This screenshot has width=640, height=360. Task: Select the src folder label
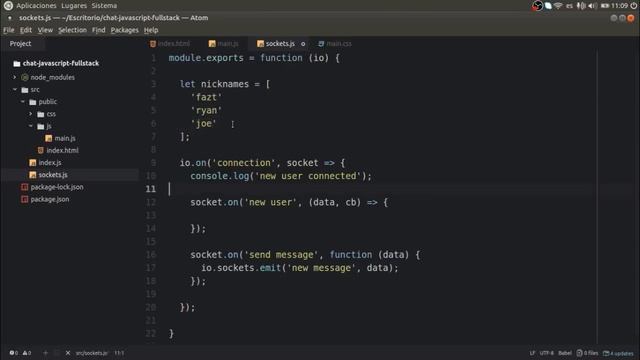coord(35,89)
